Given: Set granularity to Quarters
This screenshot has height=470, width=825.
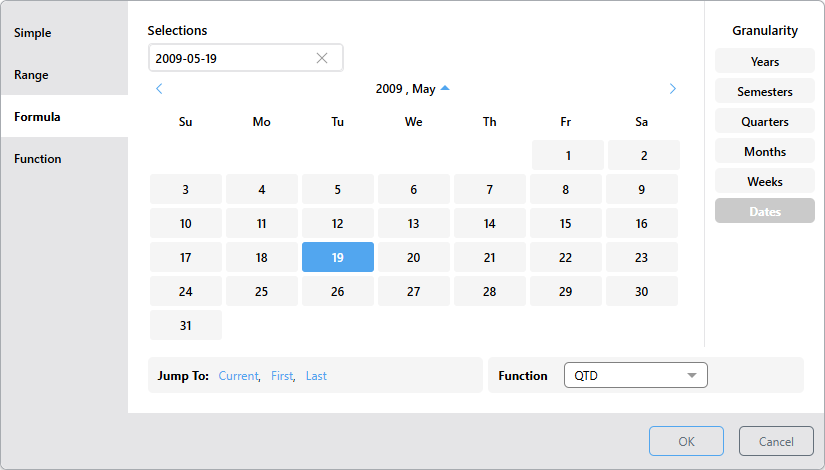Looking at the screenshot, I should click(764, 122).
